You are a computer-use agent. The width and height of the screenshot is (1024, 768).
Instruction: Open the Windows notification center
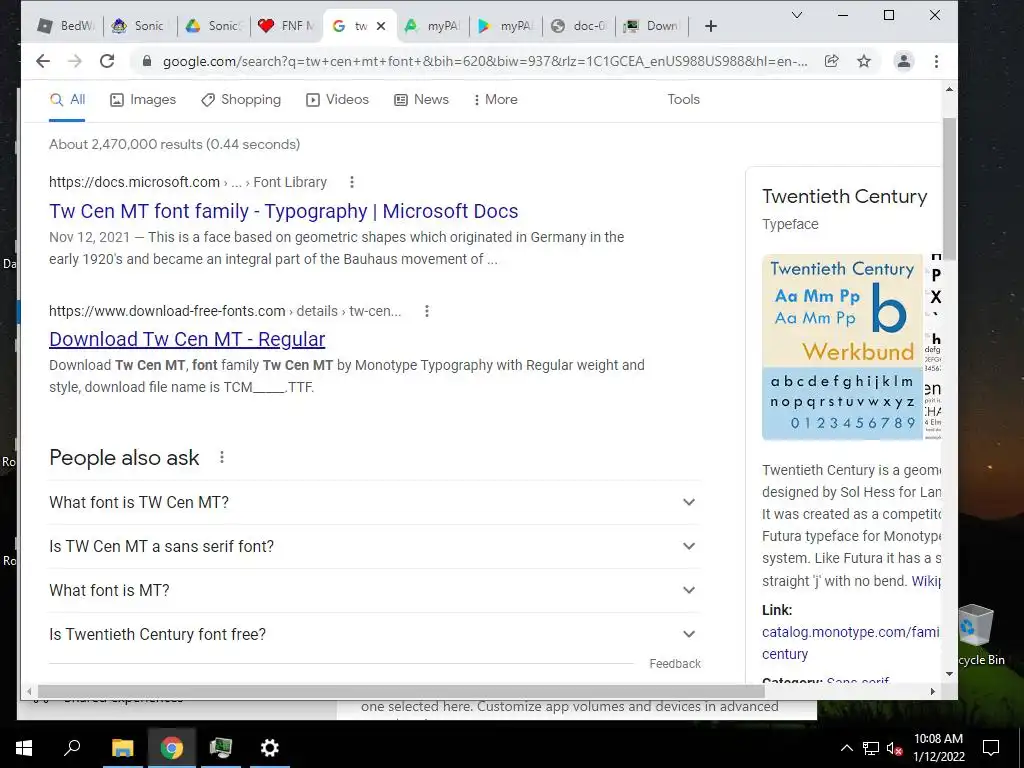point(991,748)
